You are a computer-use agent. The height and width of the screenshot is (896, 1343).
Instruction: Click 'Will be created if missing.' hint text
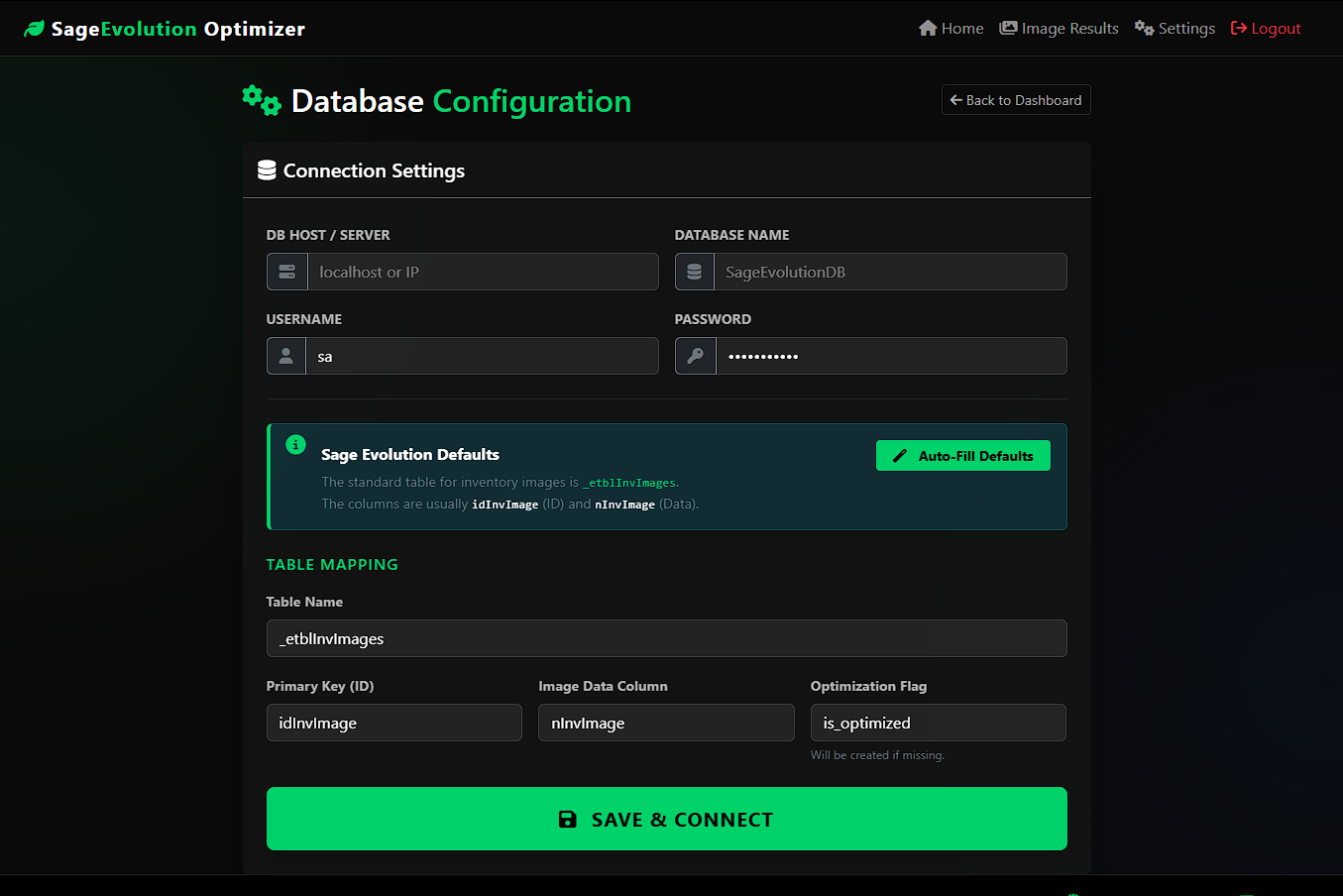click(x=877, y=755)
